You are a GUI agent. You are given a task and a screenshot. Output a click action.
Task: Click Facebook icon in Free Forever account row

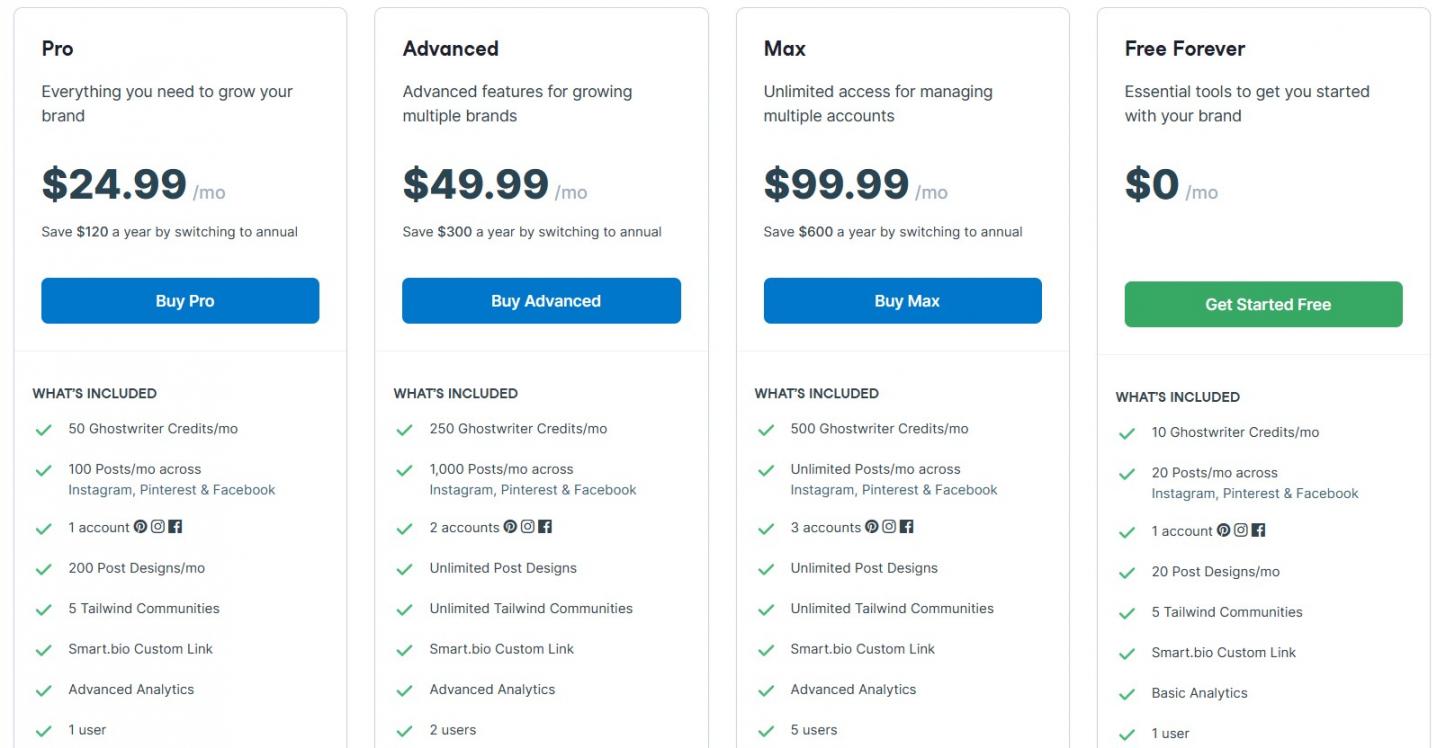coord(1258,531)
